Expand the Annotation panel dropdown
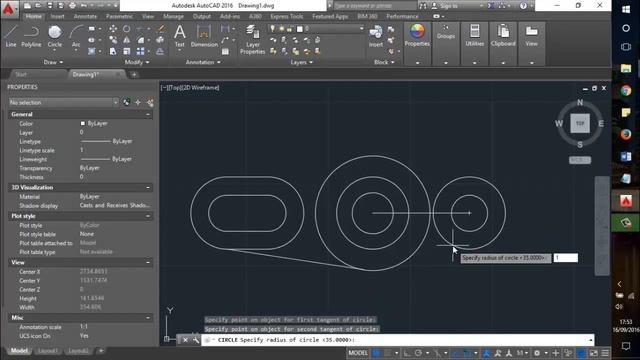The width and height of the screenshot is (640, 360). point(203,62)
